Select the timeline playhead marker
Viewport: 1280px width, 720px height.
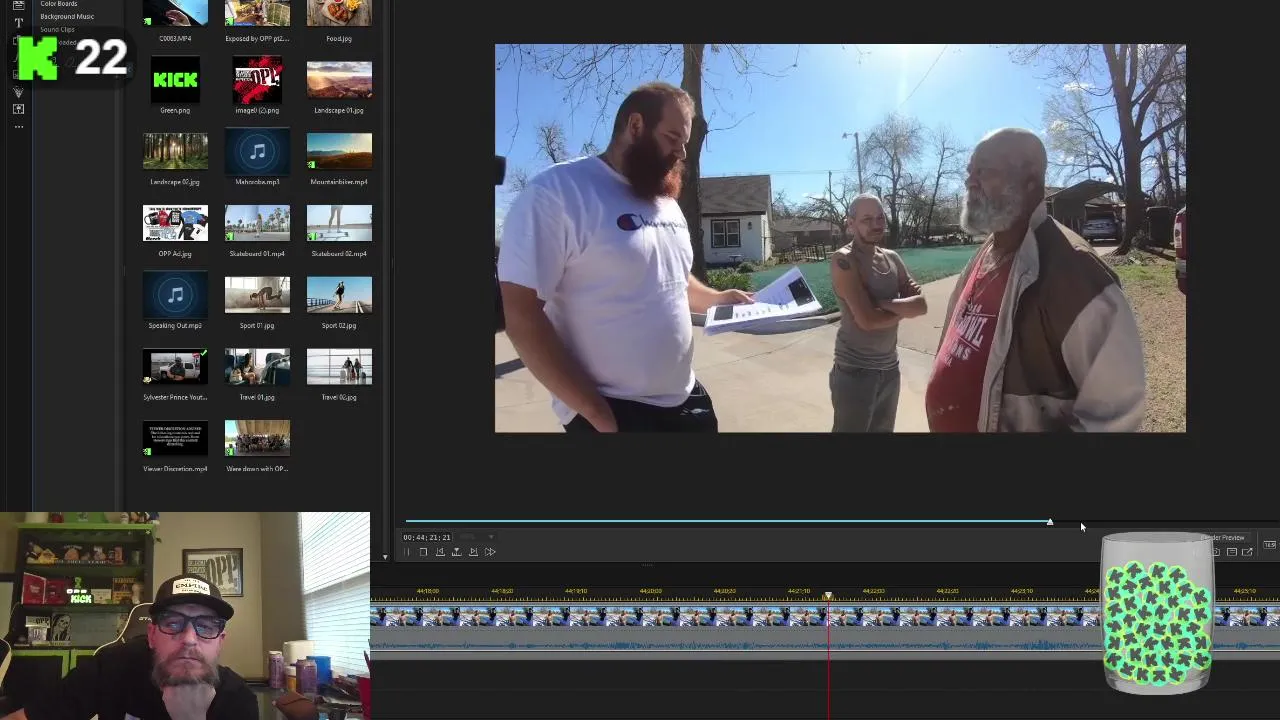(x=828, y=597)
